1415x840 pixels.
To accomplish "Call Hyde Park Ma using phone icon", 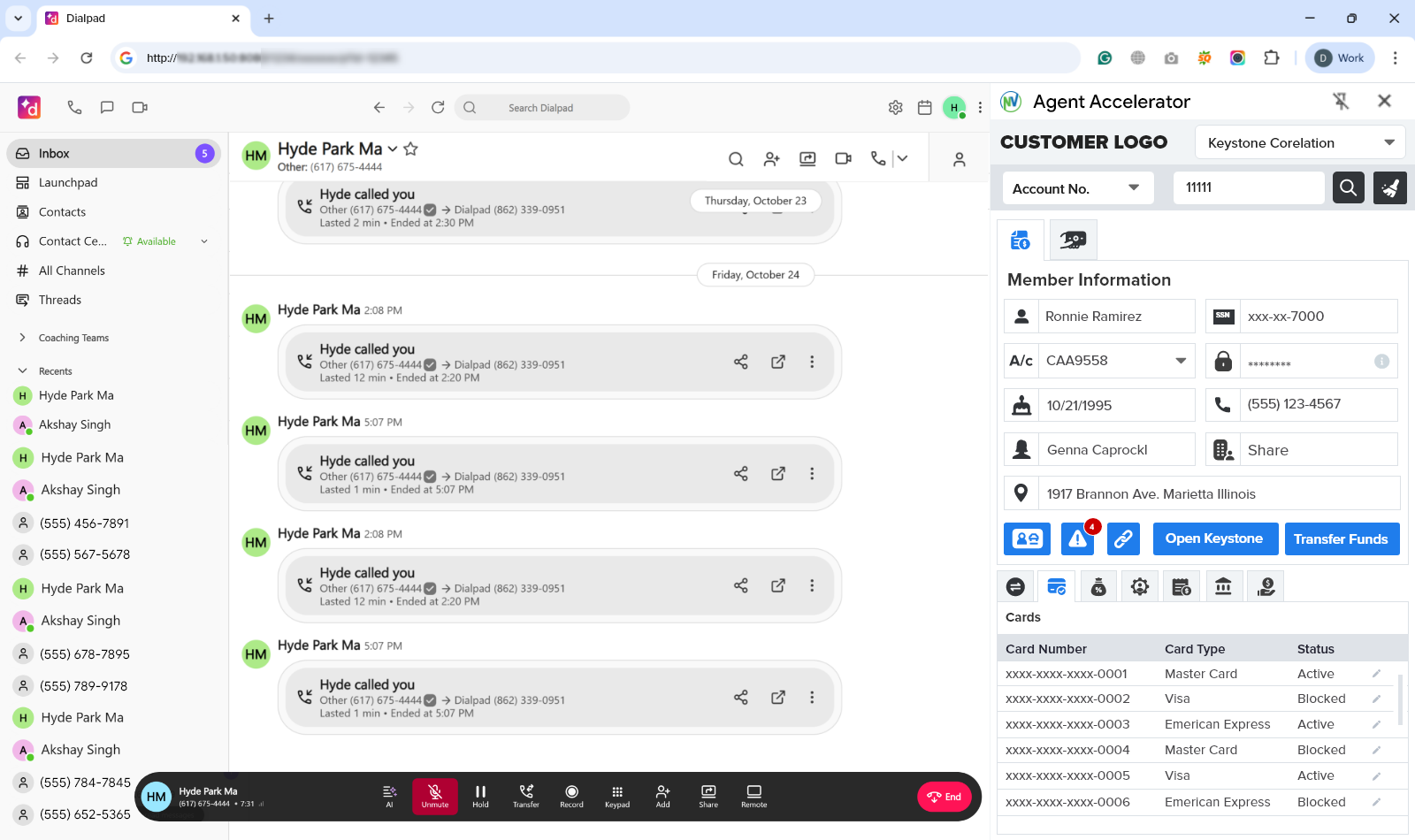I will [x=878, y=158].
